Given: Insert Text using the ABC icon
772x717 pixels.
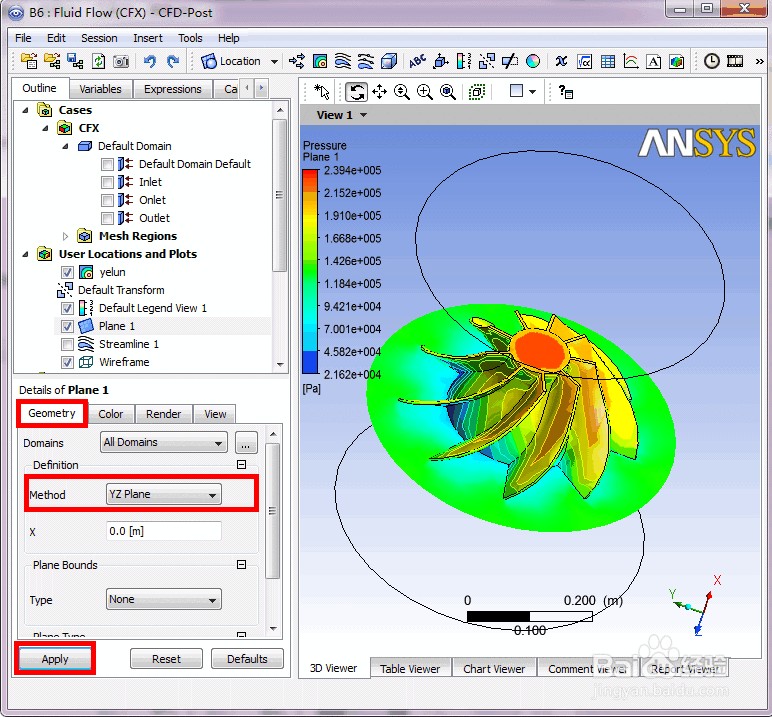Looking at the screenshot, I should tap(417, 61).
